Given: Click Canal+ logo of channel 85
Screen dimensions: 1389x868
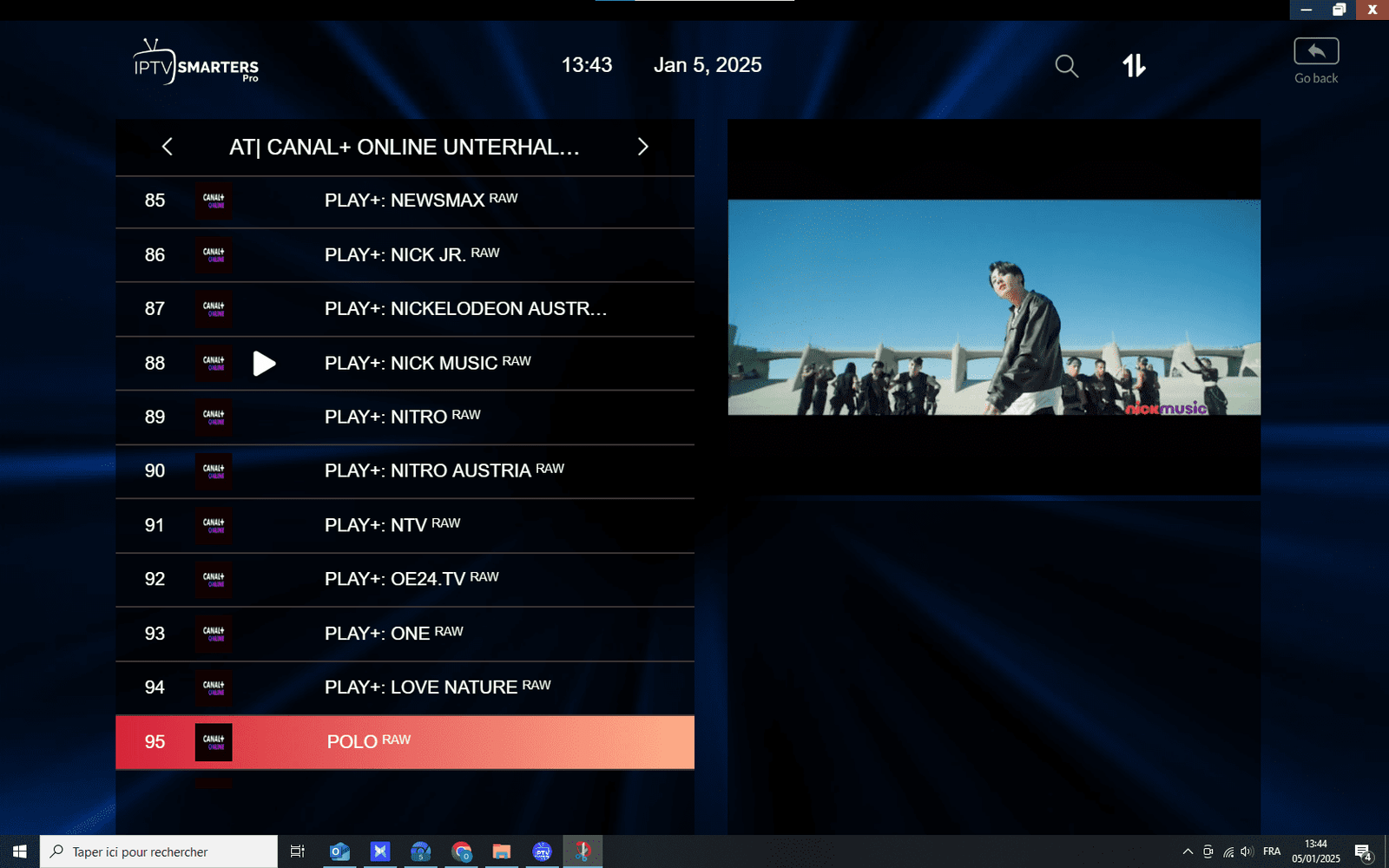Looking at the screenshot, I should (x=214, y=201).
